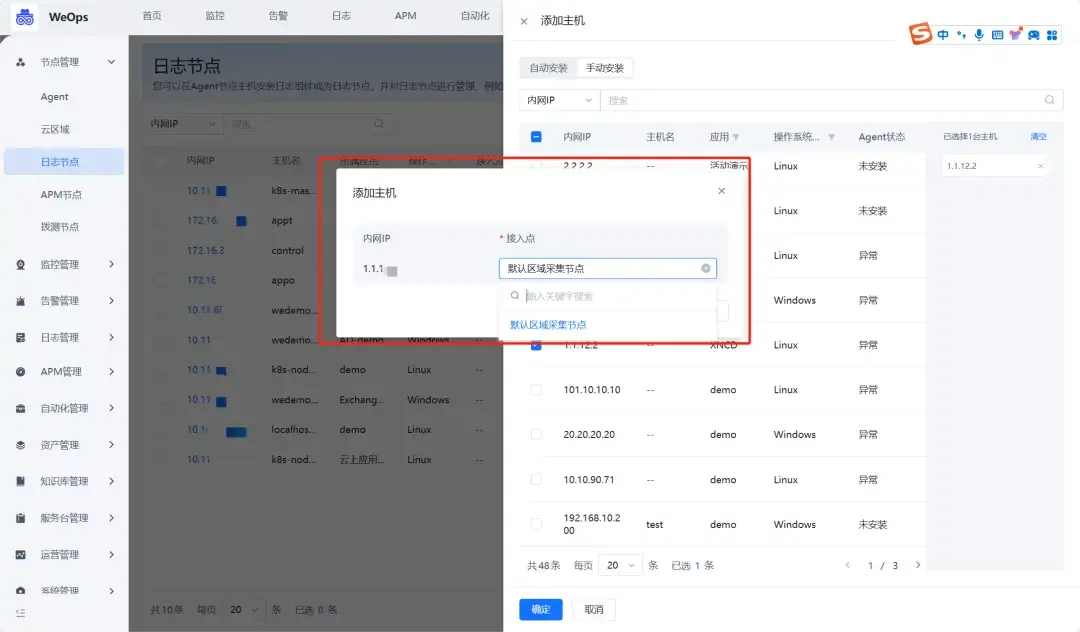
Task: Select APM节点 in the sidebar
Action: (x=61, y=195)
